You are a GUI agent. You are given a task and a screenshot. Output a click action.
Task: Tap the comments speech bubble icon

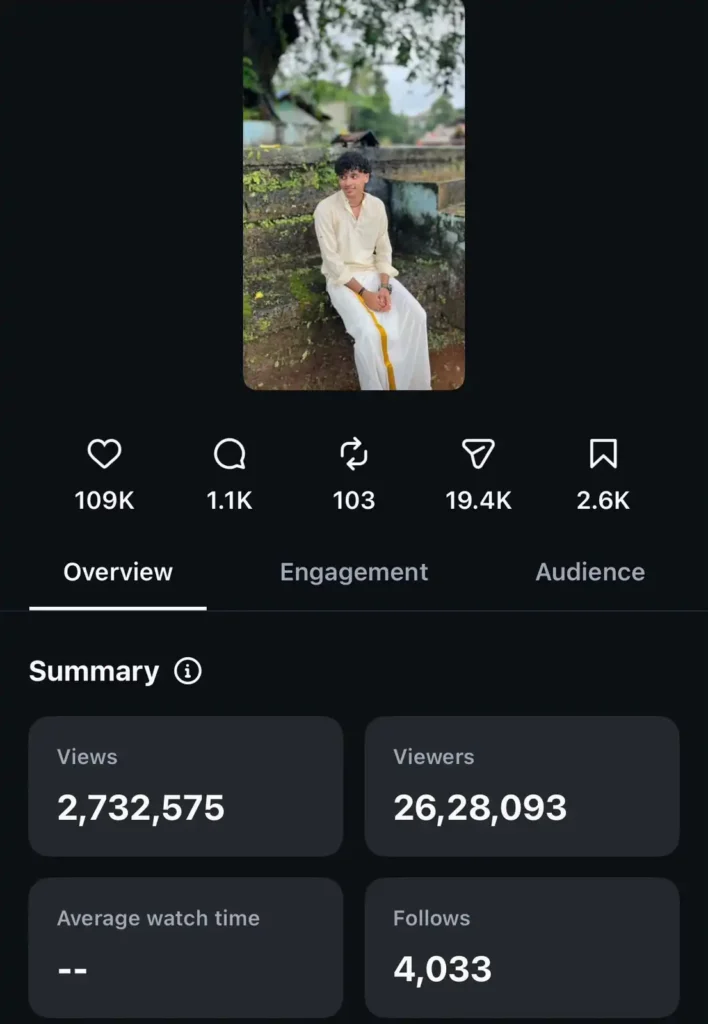pyautogui.click(x=229, y=454)
